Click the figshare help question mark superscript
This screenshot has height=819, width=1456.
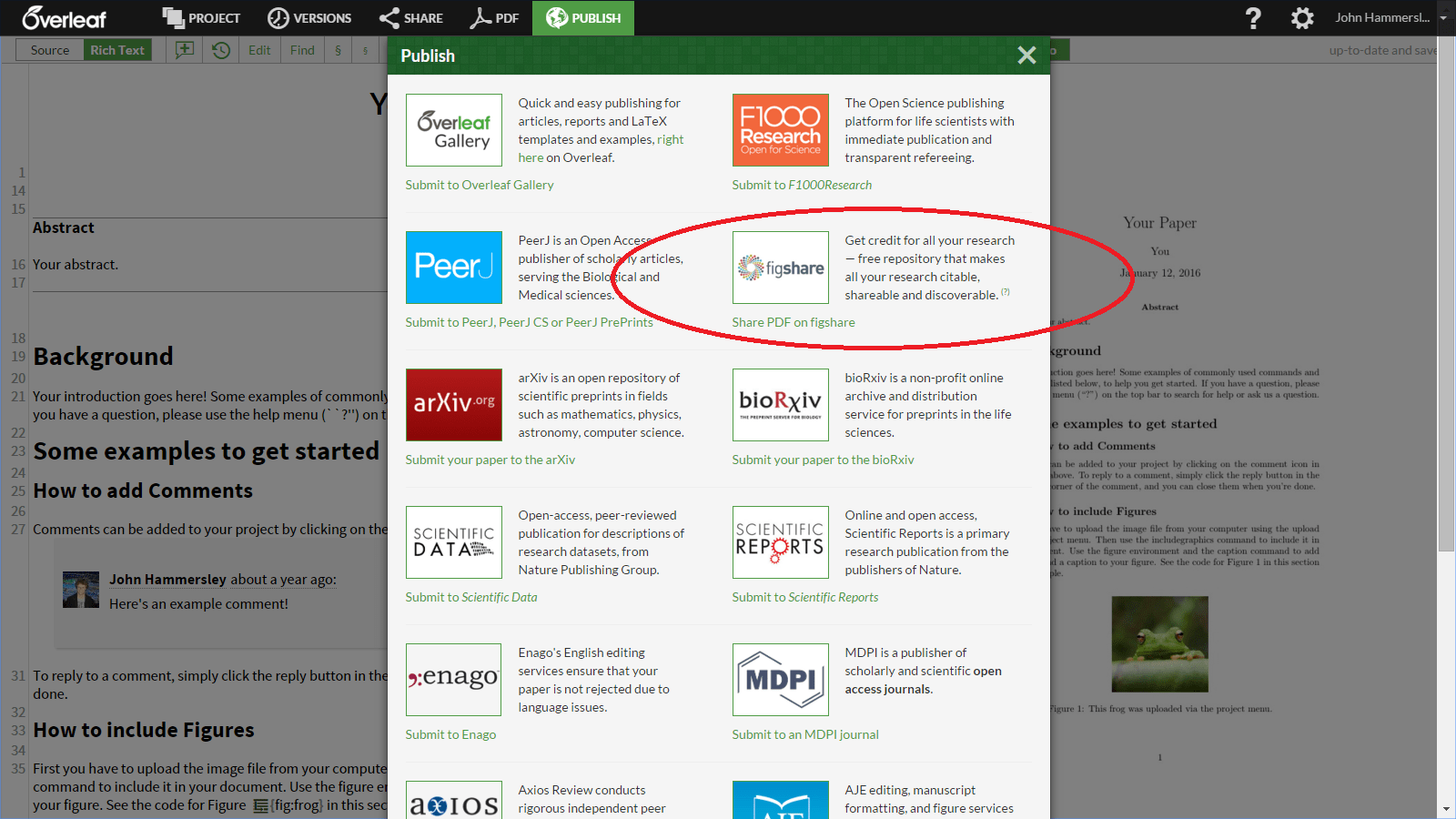pos(1006,292)
